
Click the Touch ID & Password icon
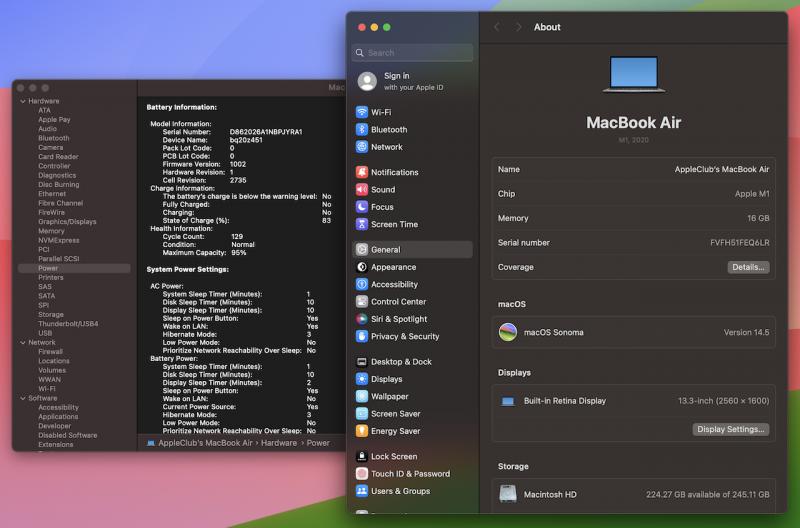362,474
